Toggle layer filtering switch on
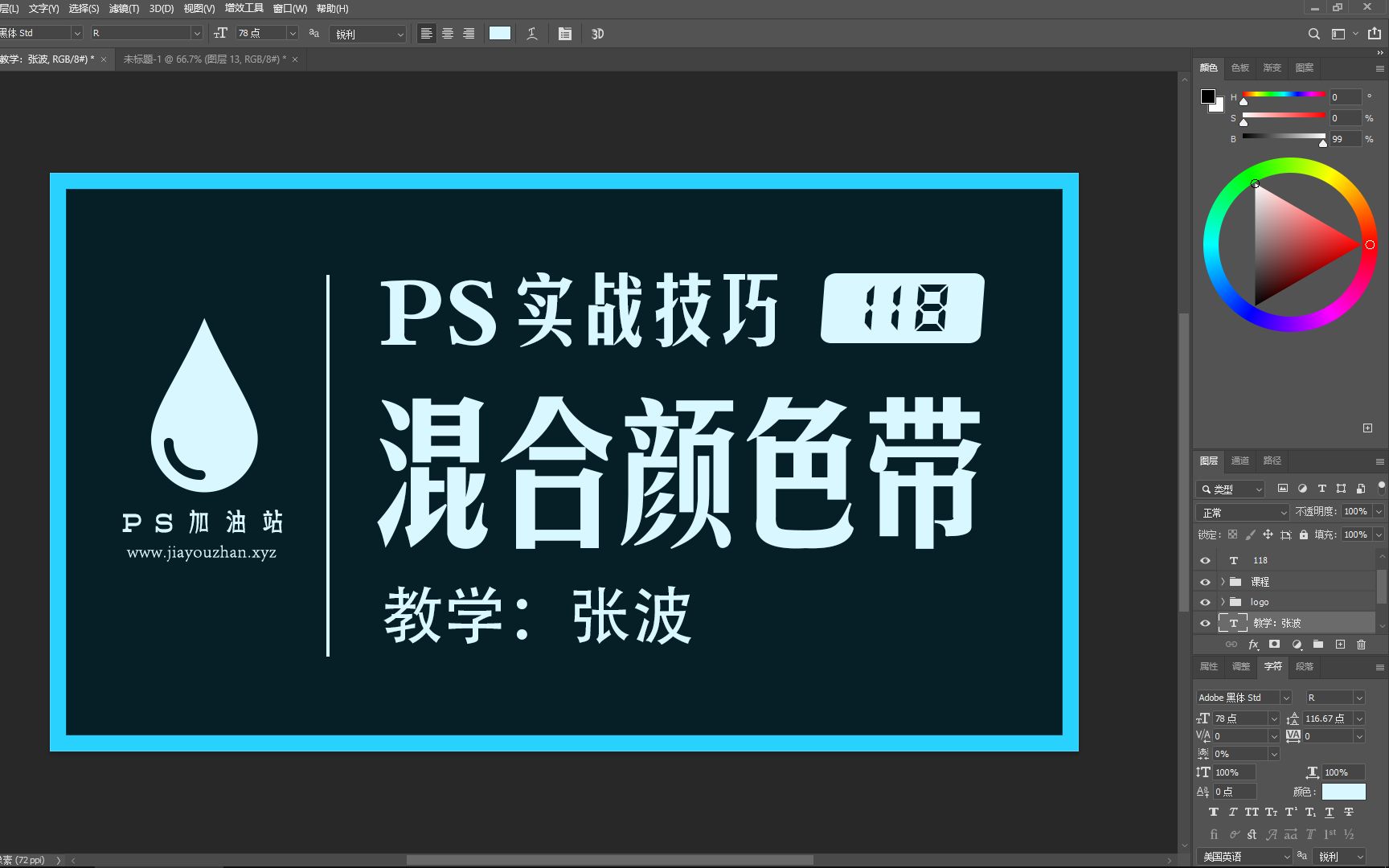The image size is (1389, 868). [1381, 488]
